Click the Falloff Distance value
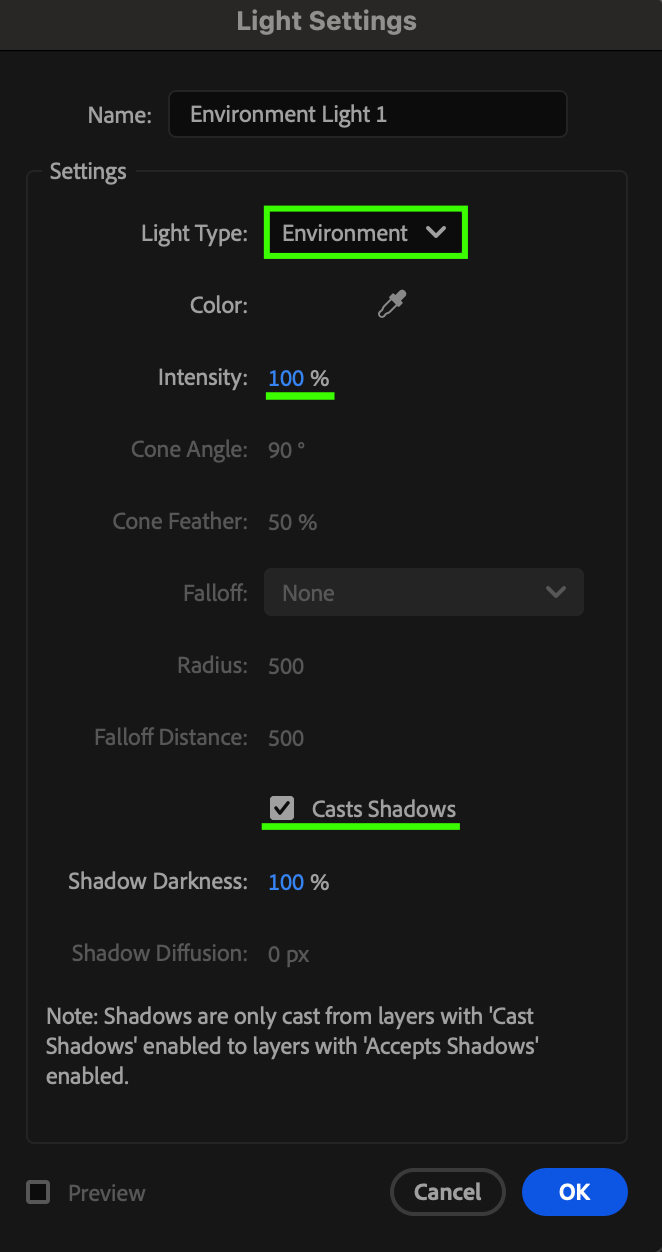Screen dimensions: 662x1252 click(286, 738)
